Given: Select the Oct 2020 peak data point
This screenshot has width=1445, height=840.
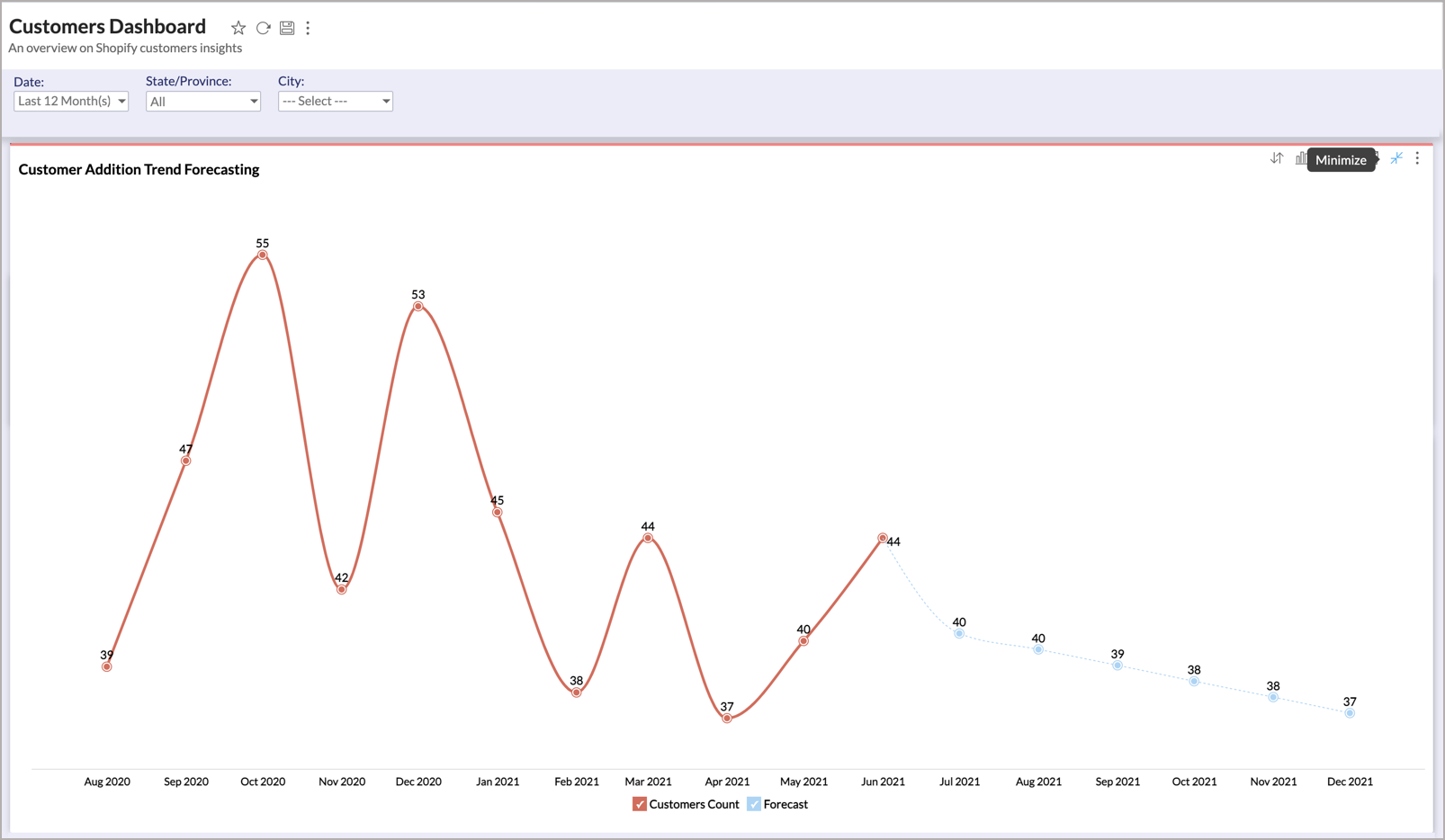Looking at the screenshot, I should (263, 255).
